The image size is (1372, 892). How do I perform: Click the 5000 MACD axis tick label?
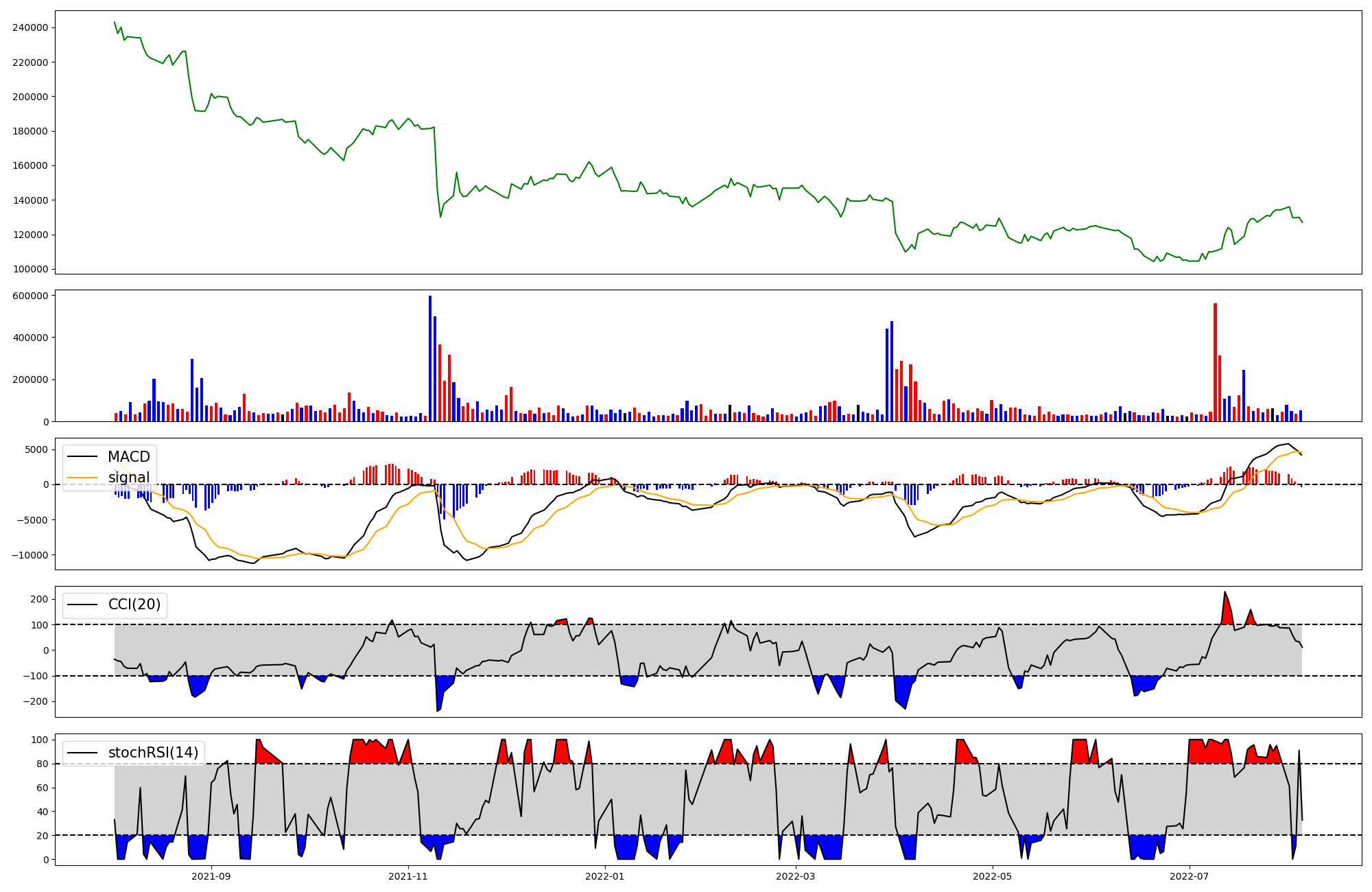pyautogui.click(x=36, y=450)
